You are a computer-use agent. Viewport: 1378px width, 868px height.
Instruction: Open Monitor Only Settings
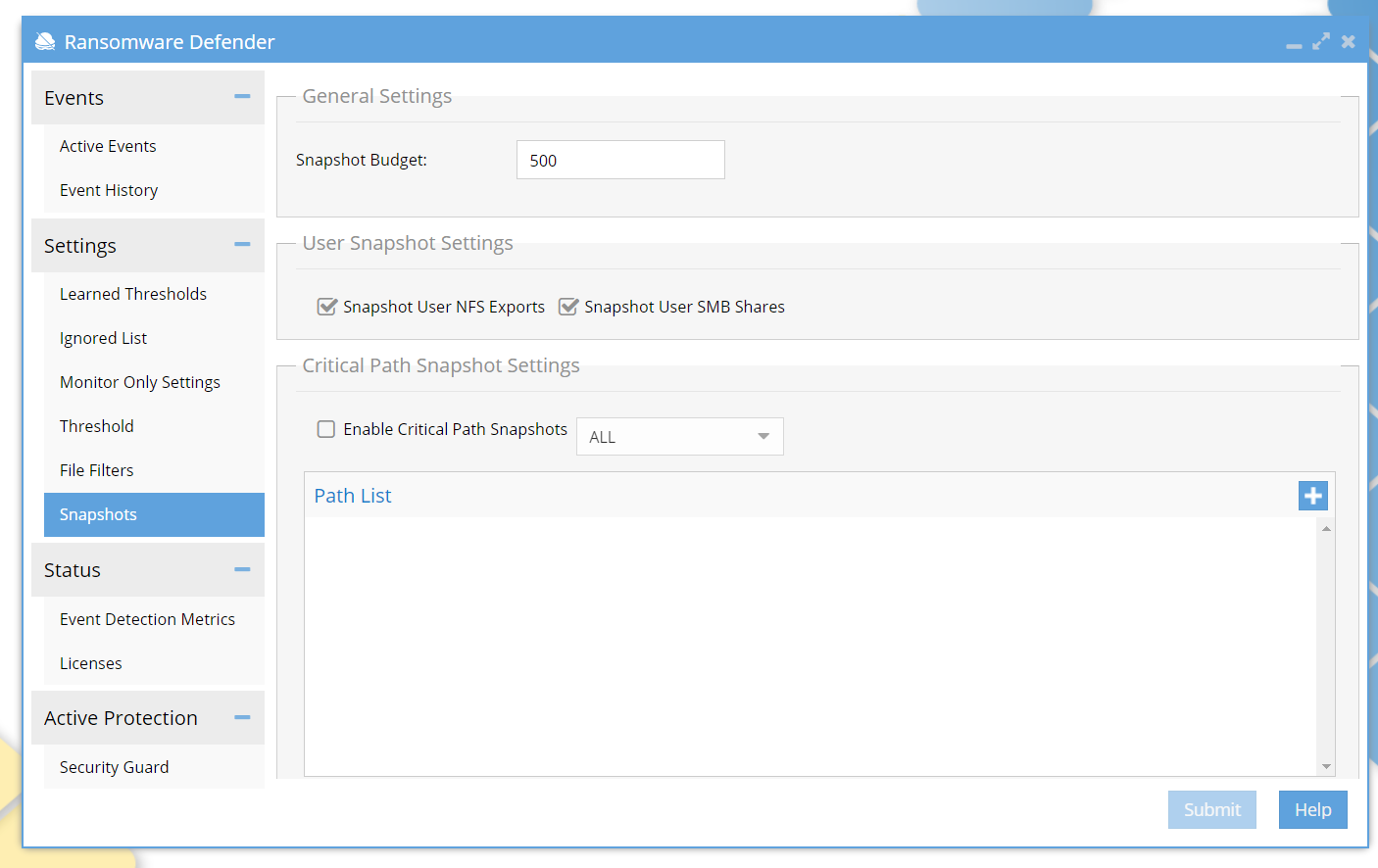coord(154,382)
